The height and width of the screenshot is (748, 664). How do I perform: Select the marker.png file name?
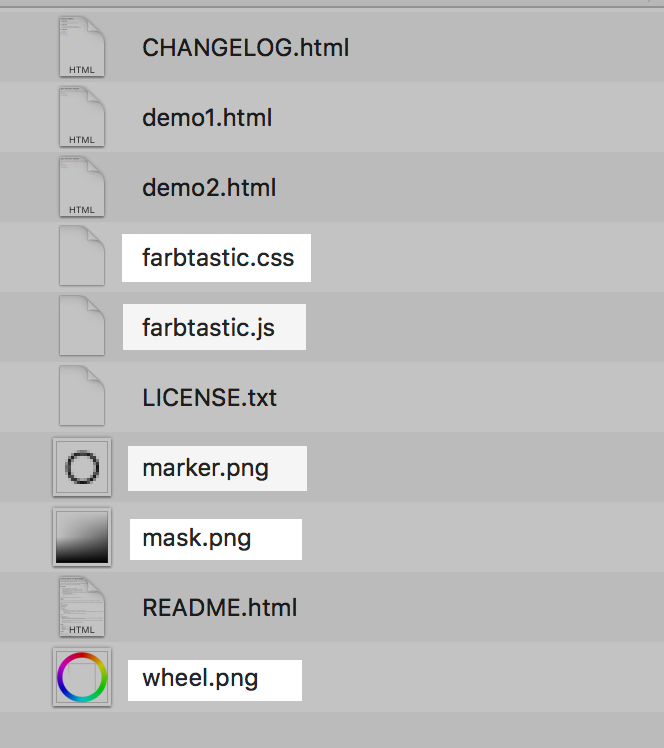pyautogui.click(x=206, y=468)
